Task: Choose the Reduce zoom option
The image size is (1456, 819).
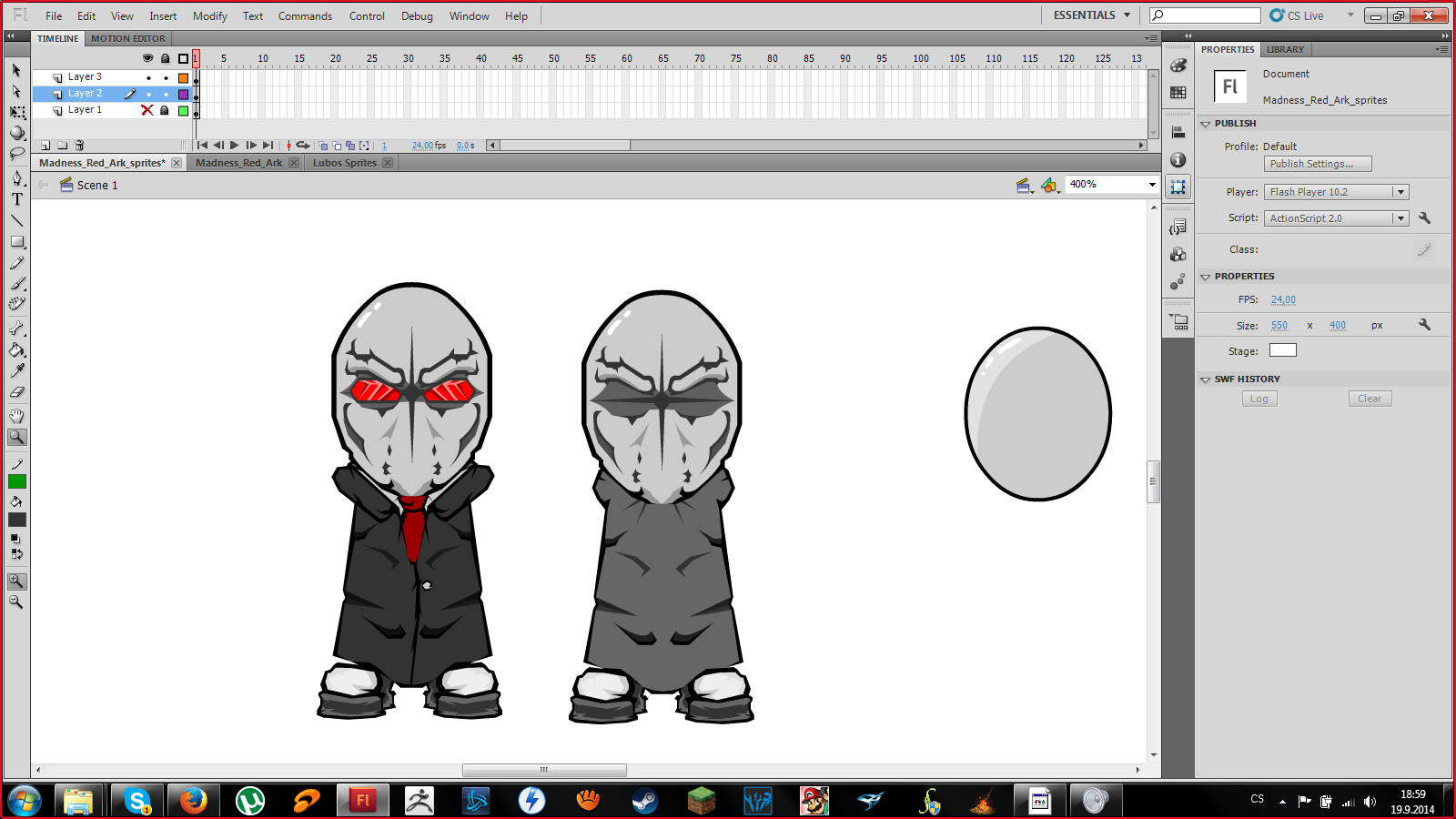Action: [16, 602]
